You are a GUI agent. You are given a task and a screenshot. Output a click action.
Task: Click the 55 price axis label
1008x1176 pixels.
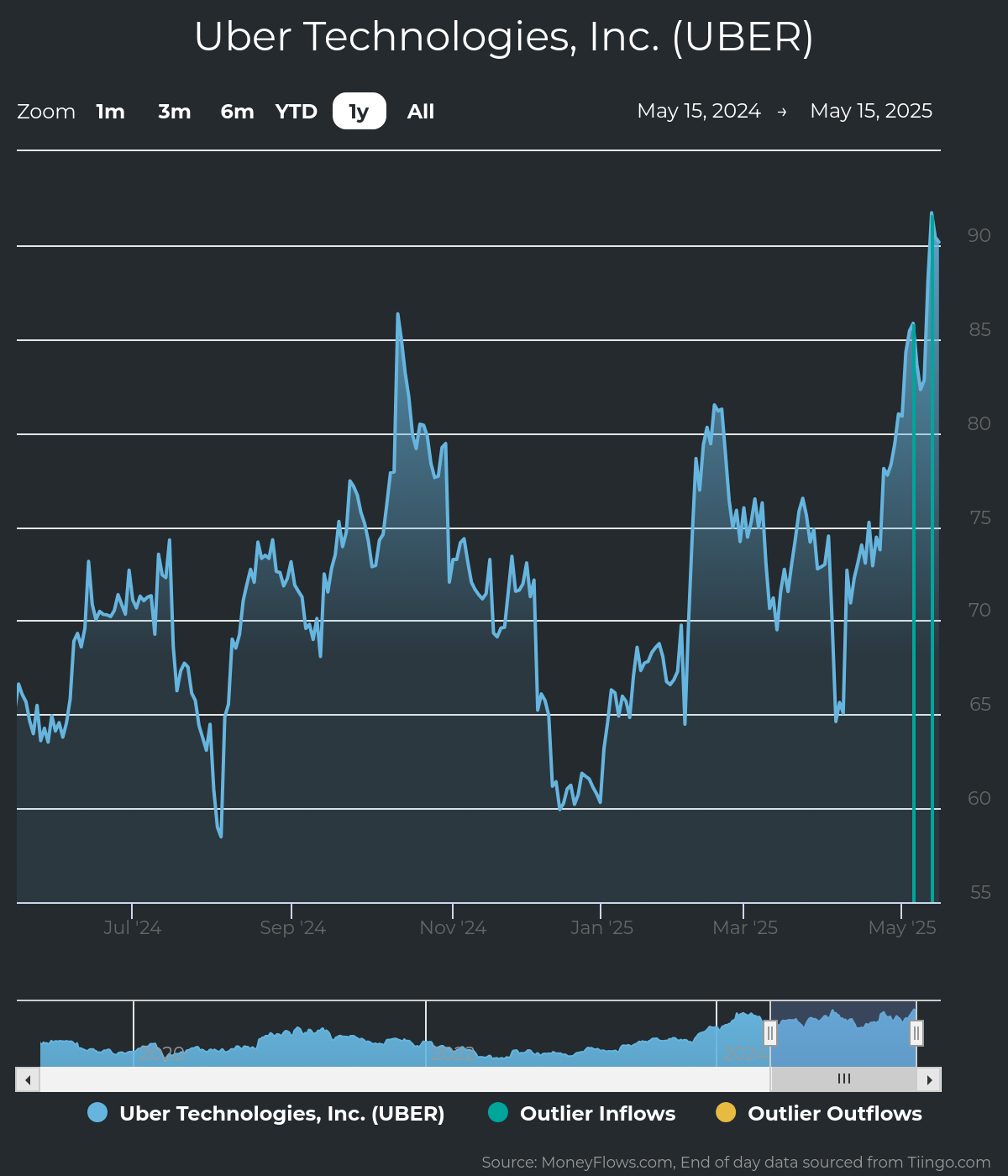(979, 892)
